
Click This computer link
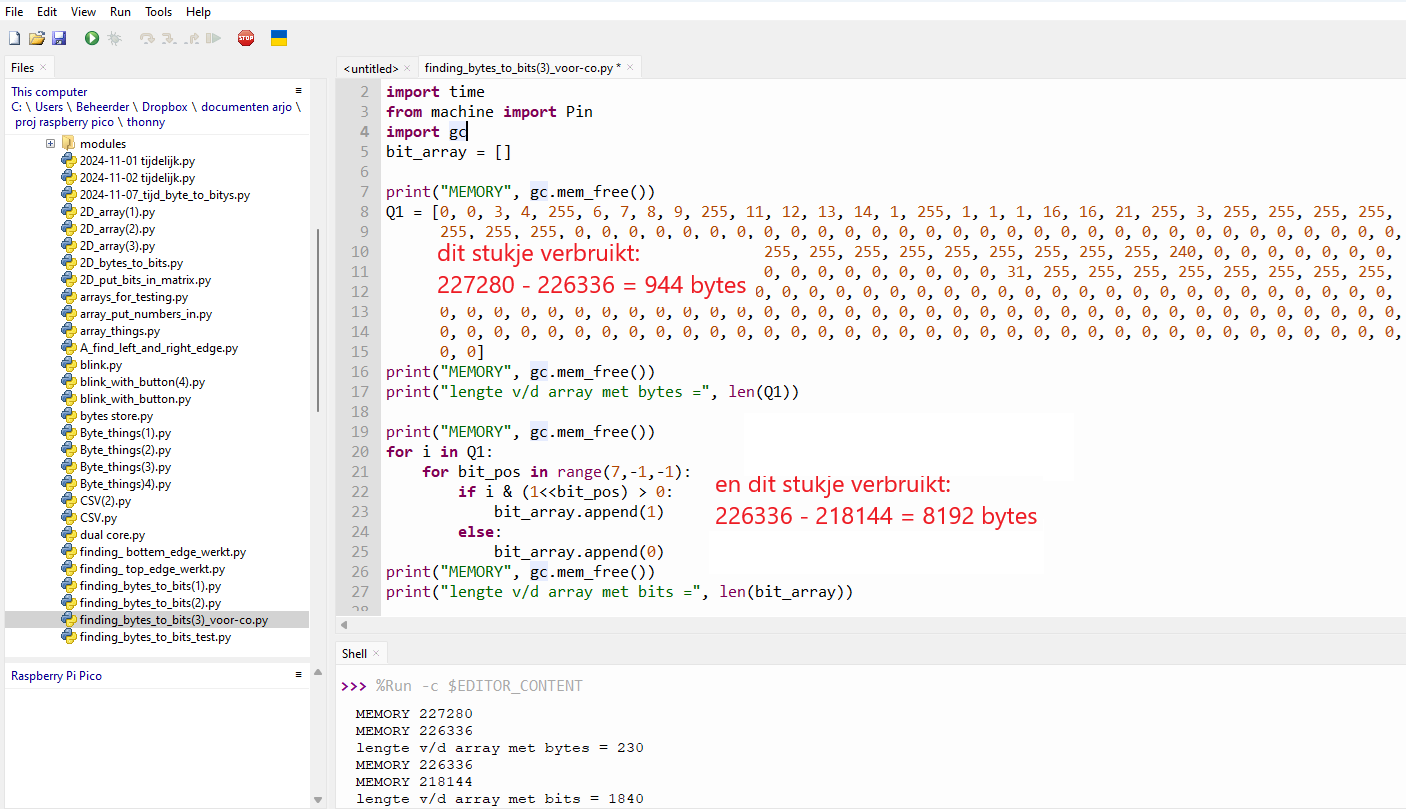pyautogui.click(x=49, y=92)
